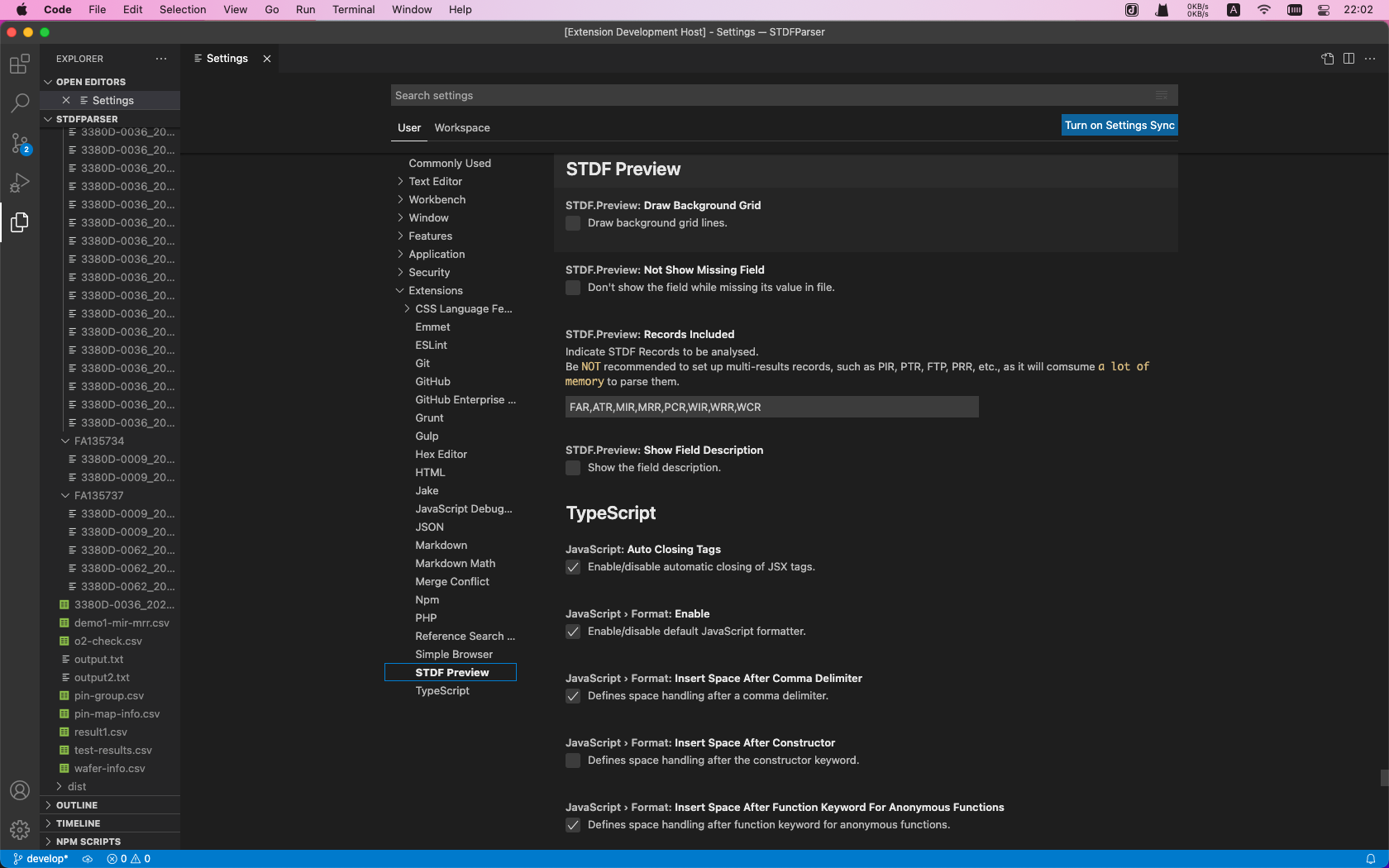
Task: Expand the OUTLINE panel
Action: (110, 805)
